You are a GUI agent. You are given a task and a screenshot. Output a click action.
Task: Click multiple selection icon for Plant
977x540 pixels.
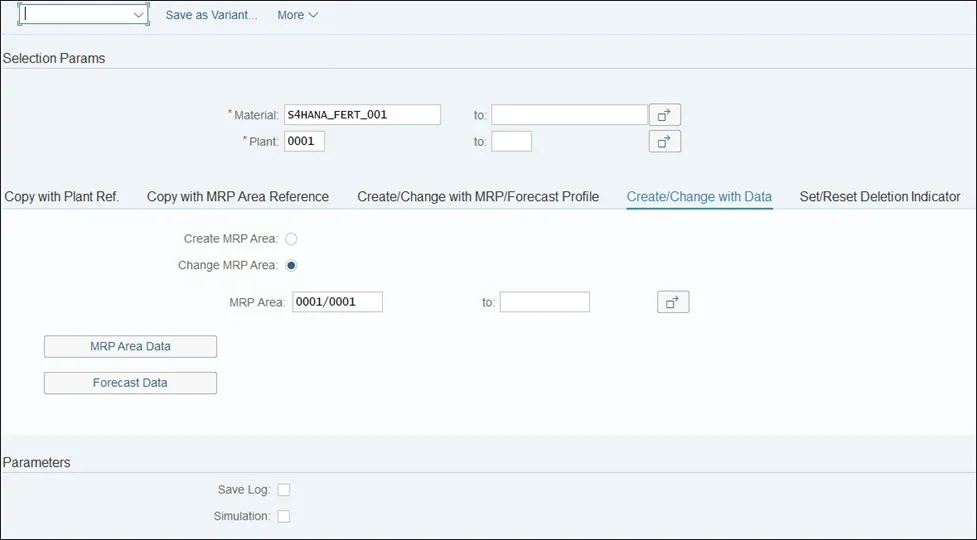(664, 142)
